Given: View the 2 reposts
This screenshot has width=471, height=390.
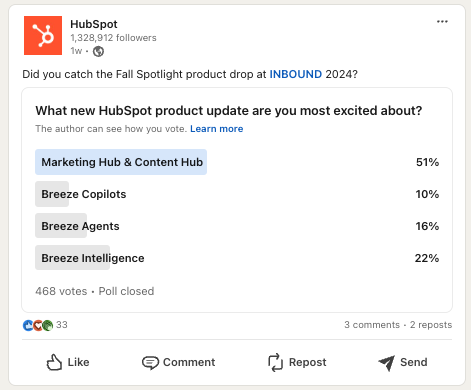Looking at the screenshot, I should click(x=431, y=325).
